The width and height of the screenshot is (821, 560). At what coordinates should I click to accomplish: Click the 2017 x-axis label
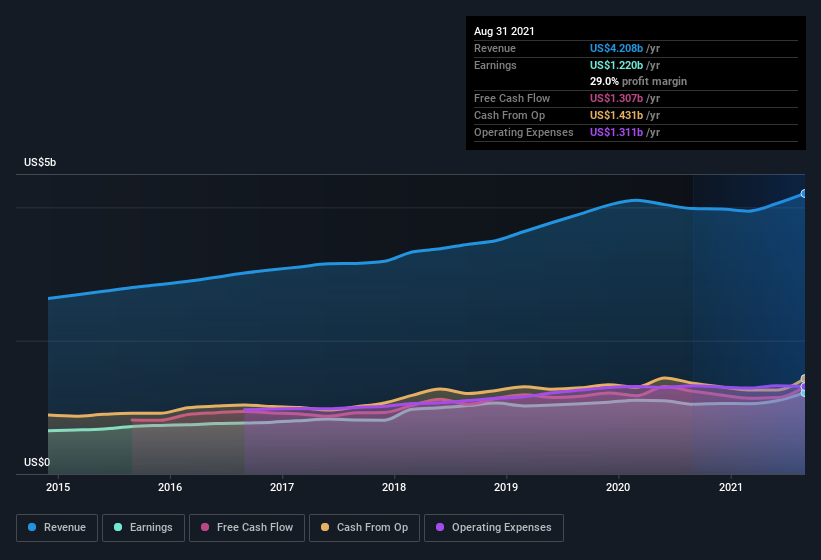tap(282, 487)
